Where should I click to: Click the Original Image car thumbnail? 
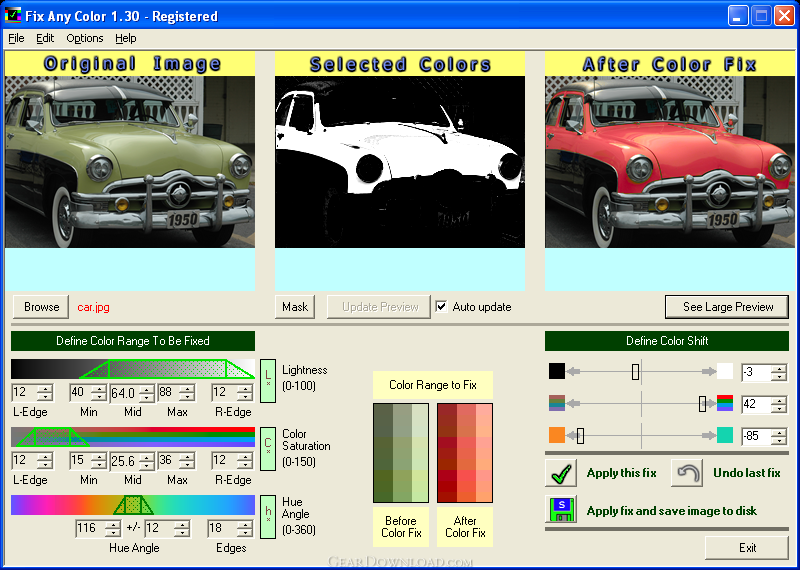130,162
